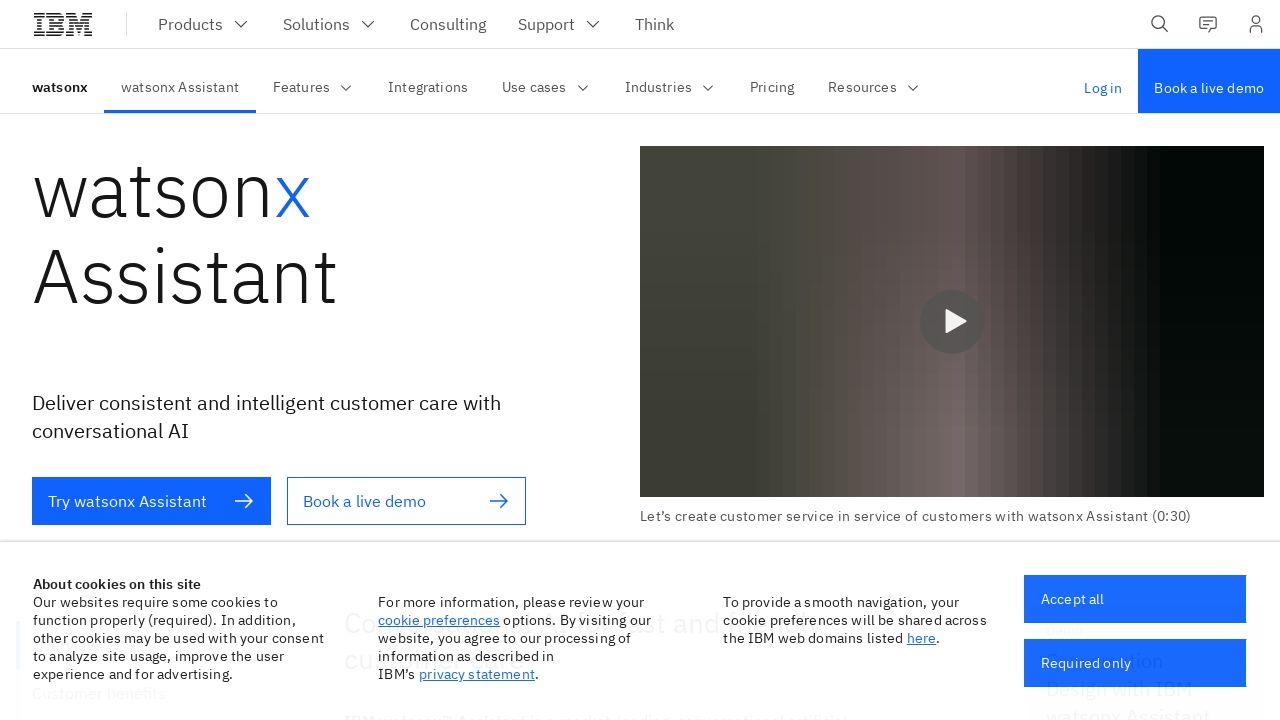Image resolution: width=1280 pixels, height=720 pixels.
Task: Open the chat contact icon
Action: pos(1208,24)
